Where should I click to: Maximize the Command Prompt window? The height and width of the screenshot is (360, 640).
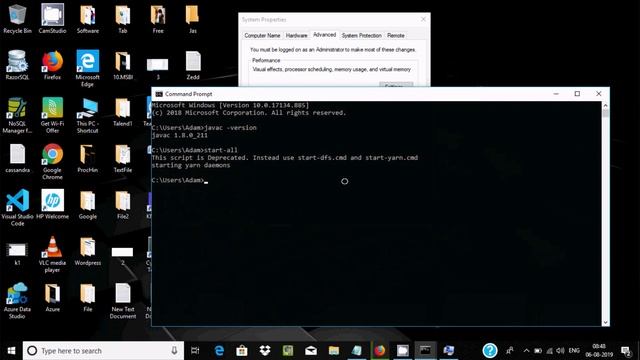tap(577, 94)
